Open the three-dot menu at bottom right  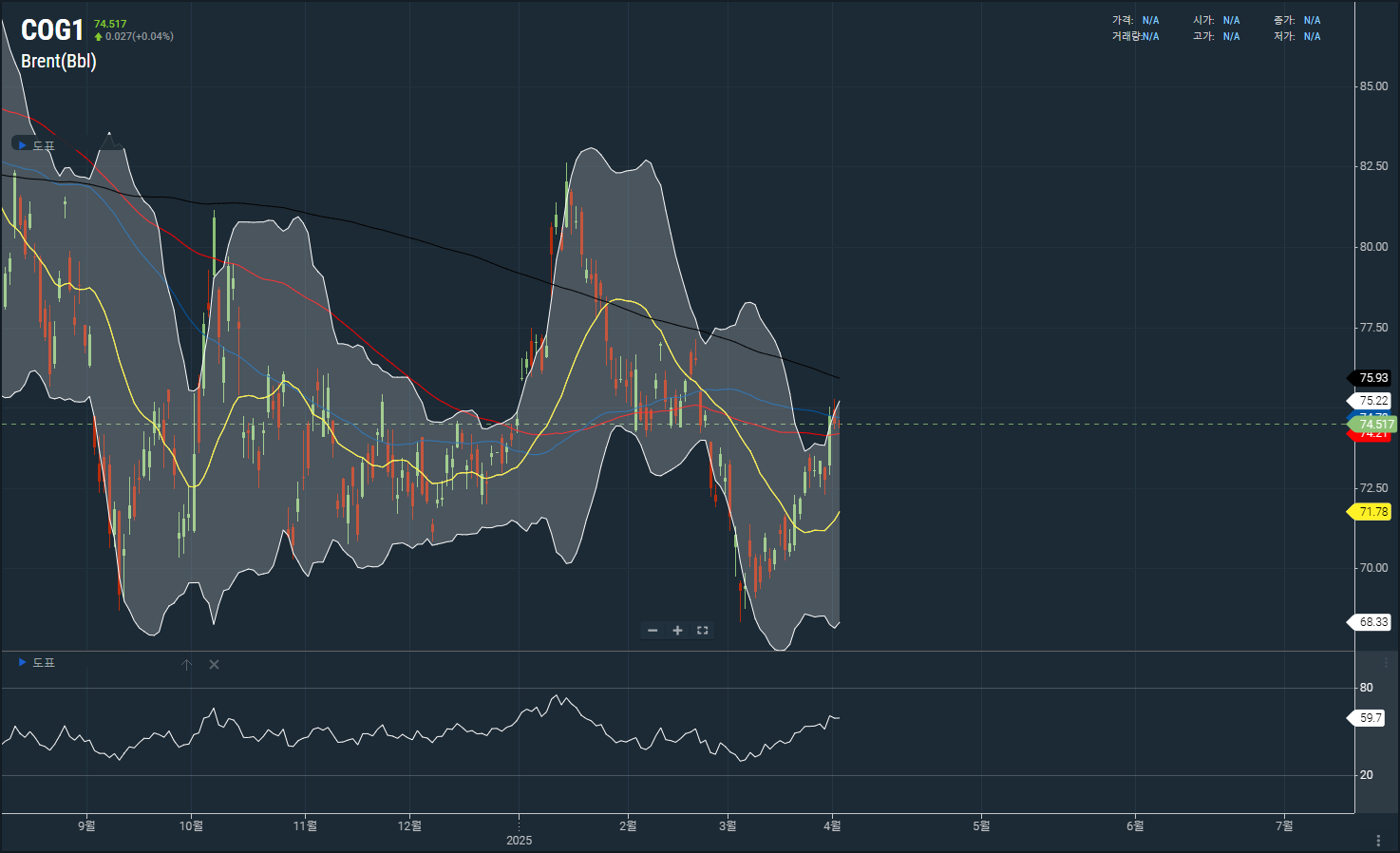pos(1378,841)
